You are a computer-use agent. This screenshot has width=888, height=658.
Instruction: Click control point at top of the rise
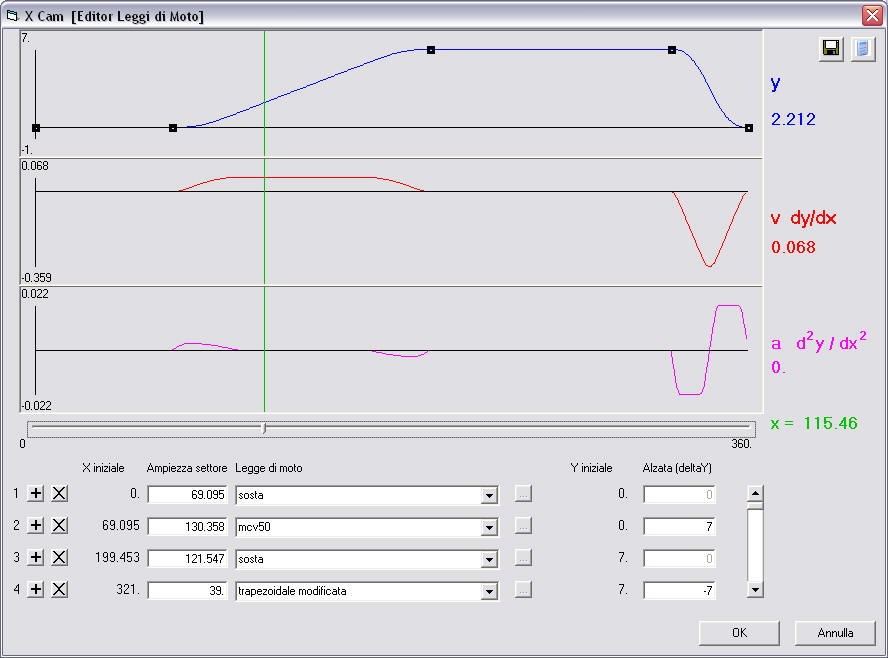click(x=431, y=50)
